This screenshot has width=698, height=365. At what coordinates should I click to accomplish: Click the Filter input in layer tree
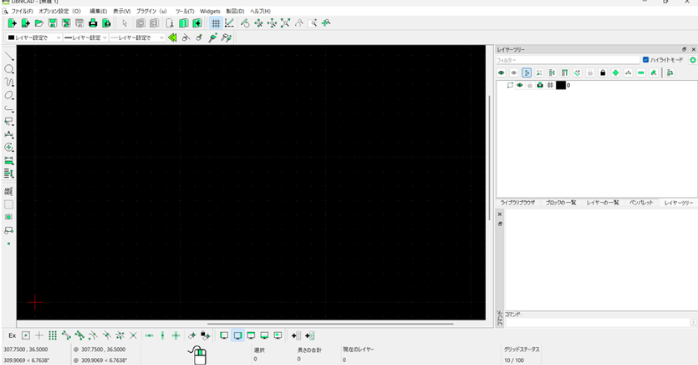568,60
